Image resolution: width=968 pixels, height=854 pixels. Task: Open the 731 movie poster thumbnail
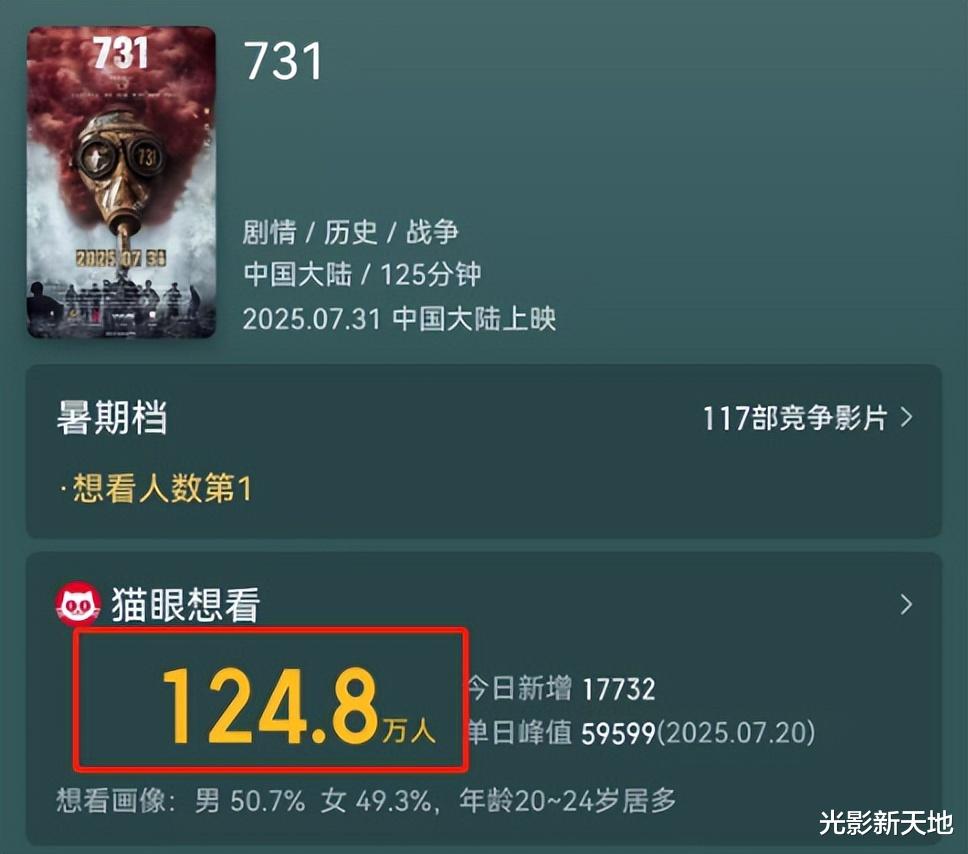point(121,182)
